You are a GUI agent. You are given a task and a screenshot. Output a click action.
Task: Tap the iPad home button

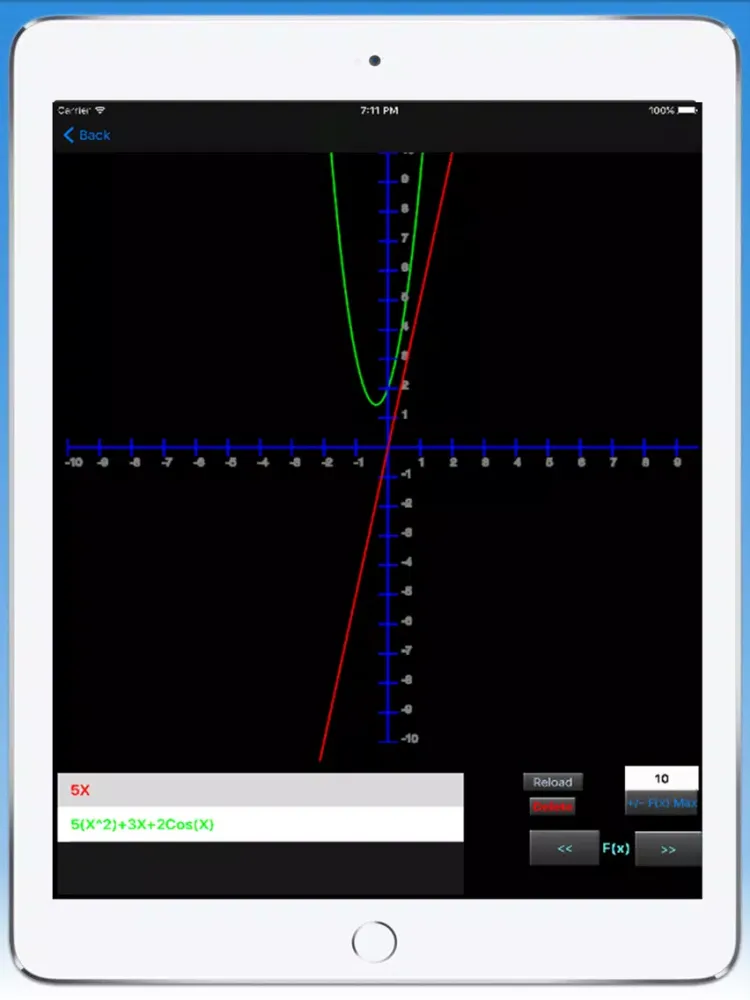[374, 942]
